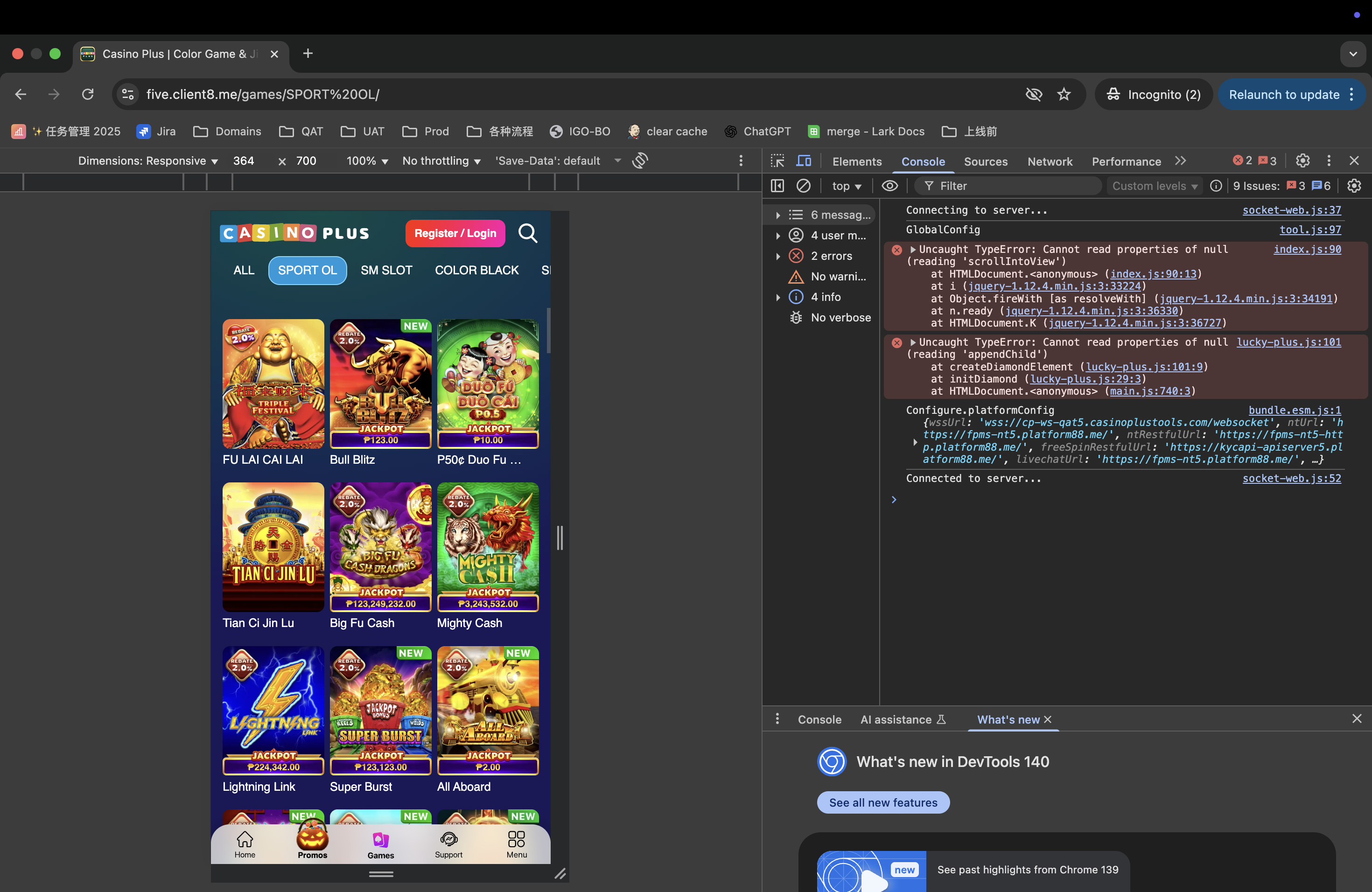This screenshot has height=892, width=1372.
Task: Open the Dimensions Responsive dropdown
Action: [147, 161]
